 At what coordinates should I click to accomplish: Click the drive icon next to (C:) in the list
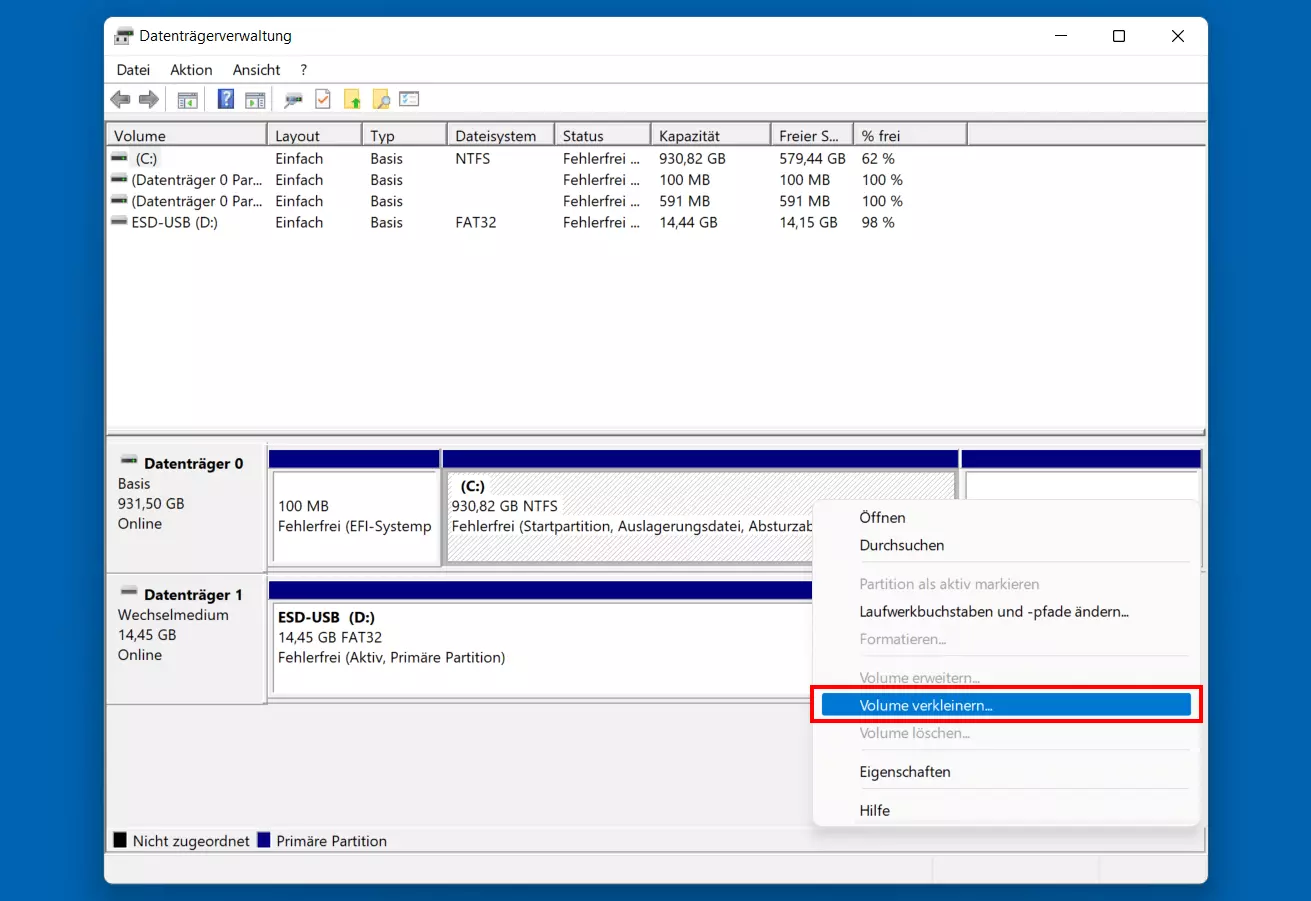point(120,158)
